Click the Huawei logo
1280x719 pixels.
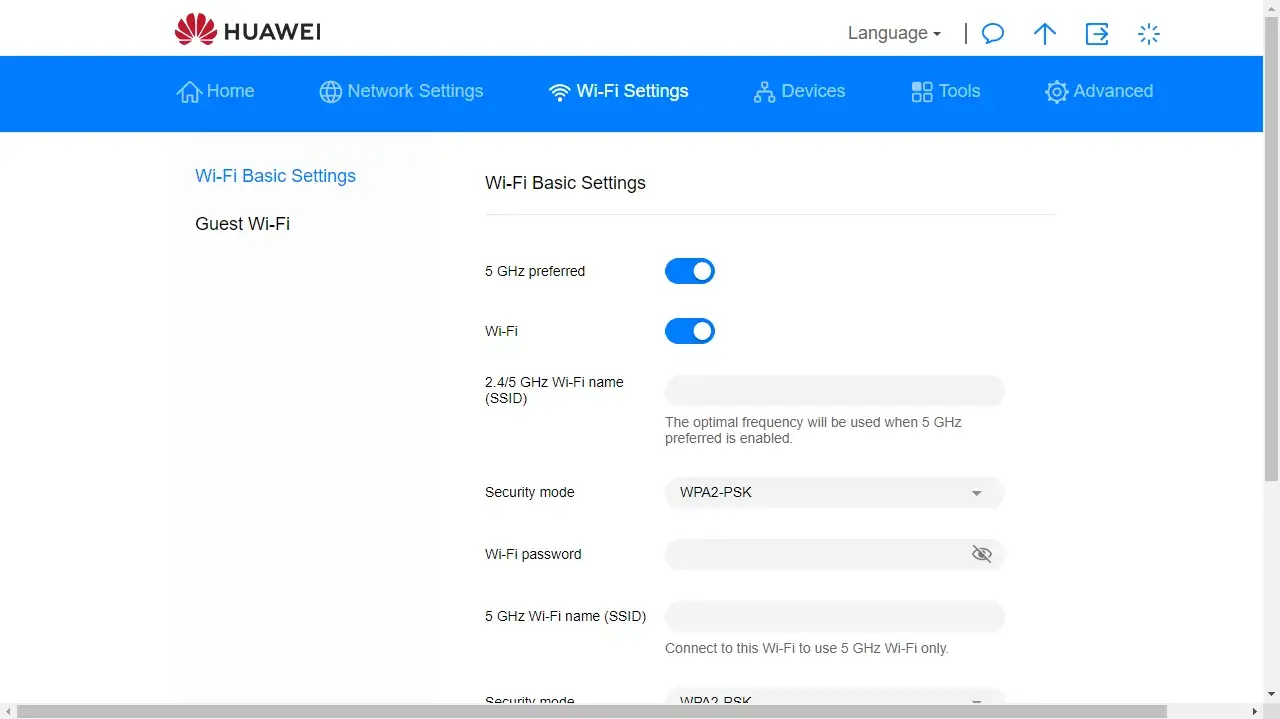pos(247,31)
